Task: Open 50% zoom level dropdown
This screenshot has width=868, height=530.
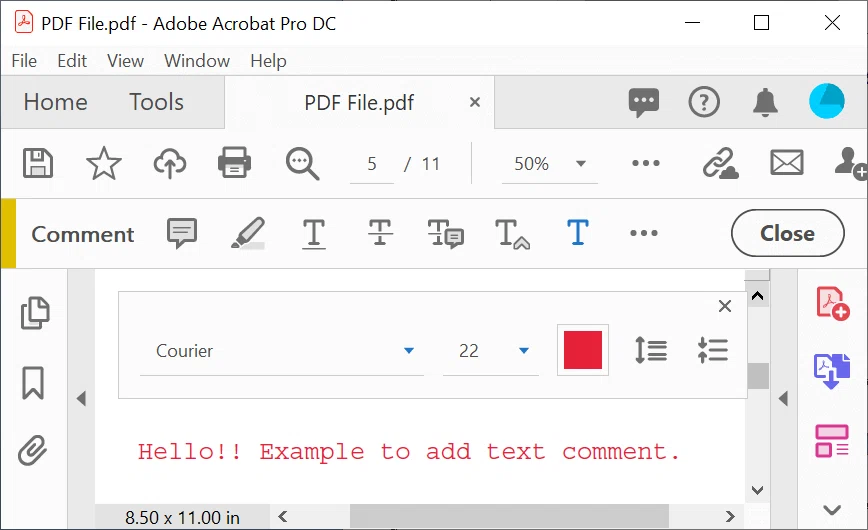Action: 549,163
